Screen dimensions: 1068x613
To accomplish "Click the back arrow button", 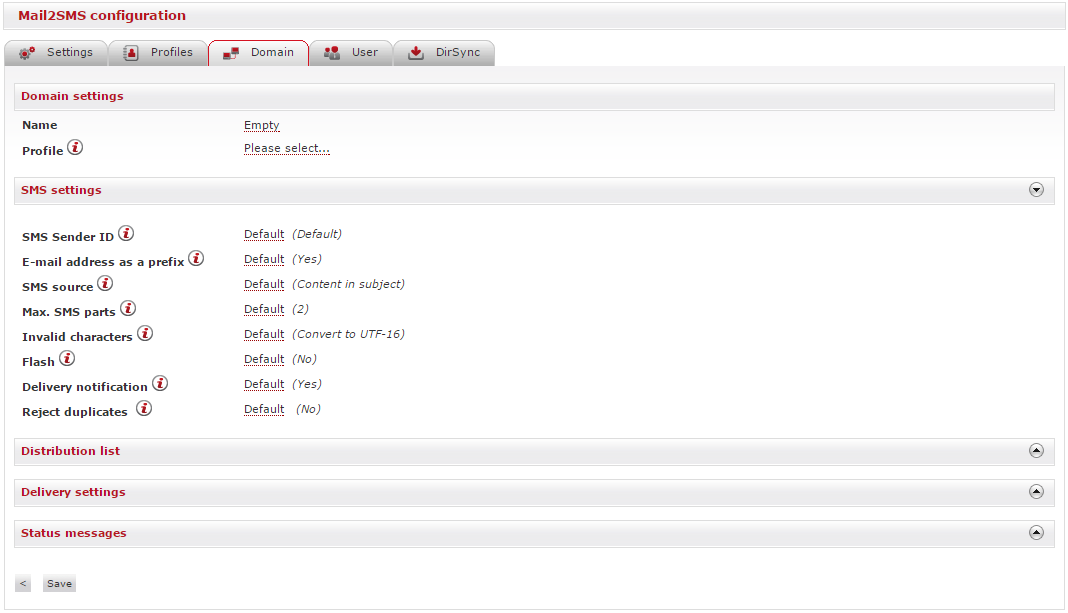I will (23, 584).
